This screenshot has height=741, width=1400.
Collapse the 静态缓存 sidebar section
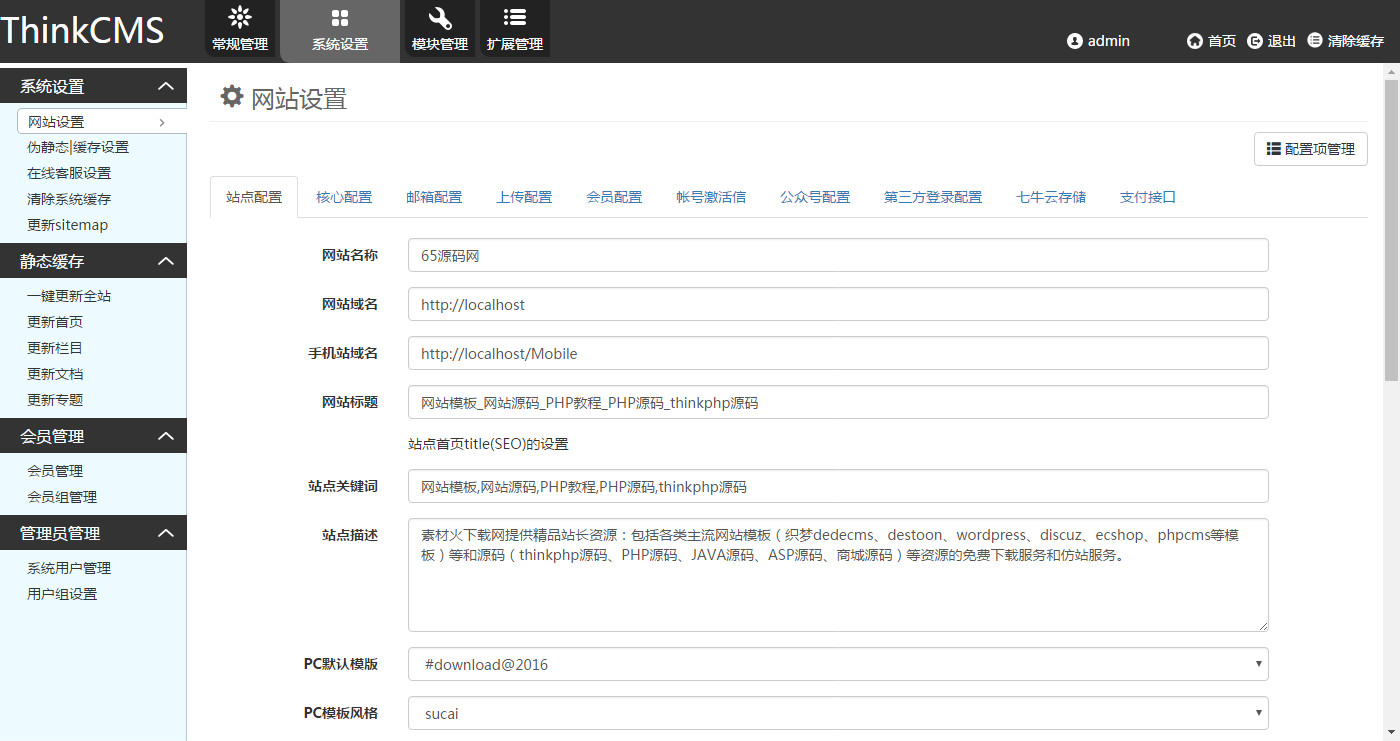pos(166,261)
